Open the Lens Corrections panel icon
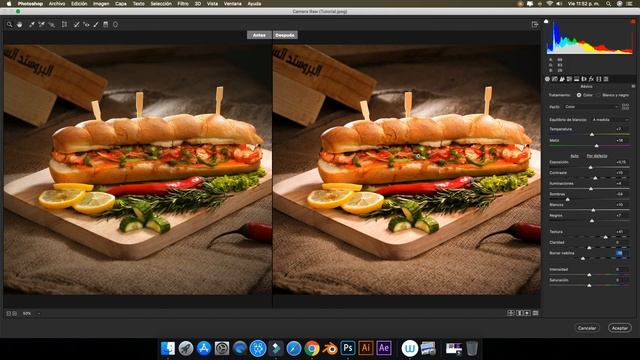The width and height of the screenshot is (640, 360). point(584,79)
